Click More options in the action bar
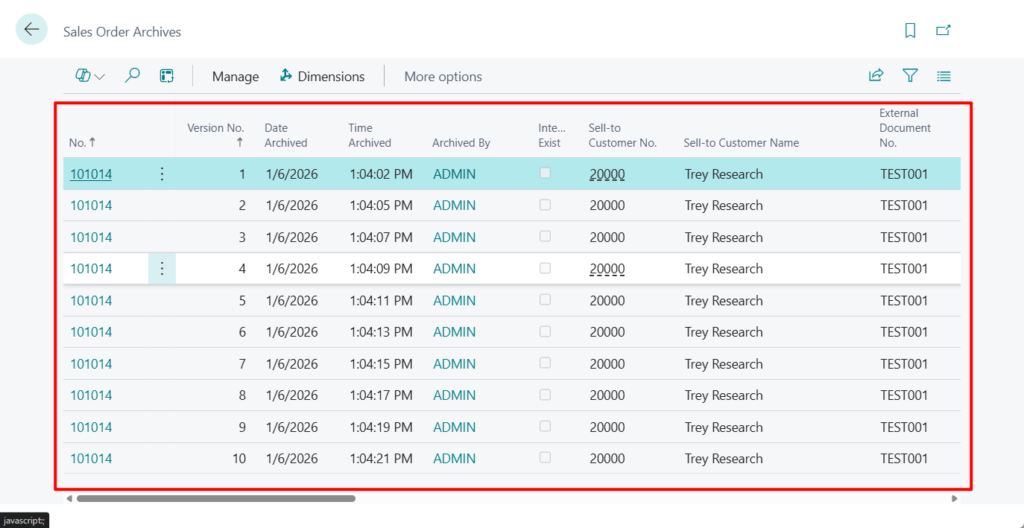 click(x=443, y=76)
